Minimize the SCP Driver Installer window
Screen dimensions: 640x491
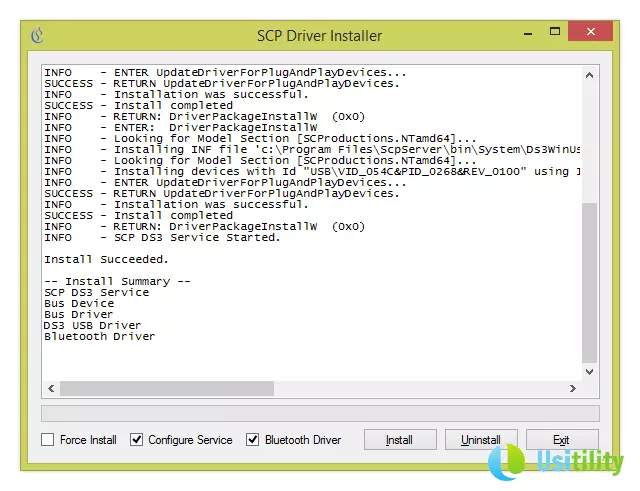click(x=526, y=35)
